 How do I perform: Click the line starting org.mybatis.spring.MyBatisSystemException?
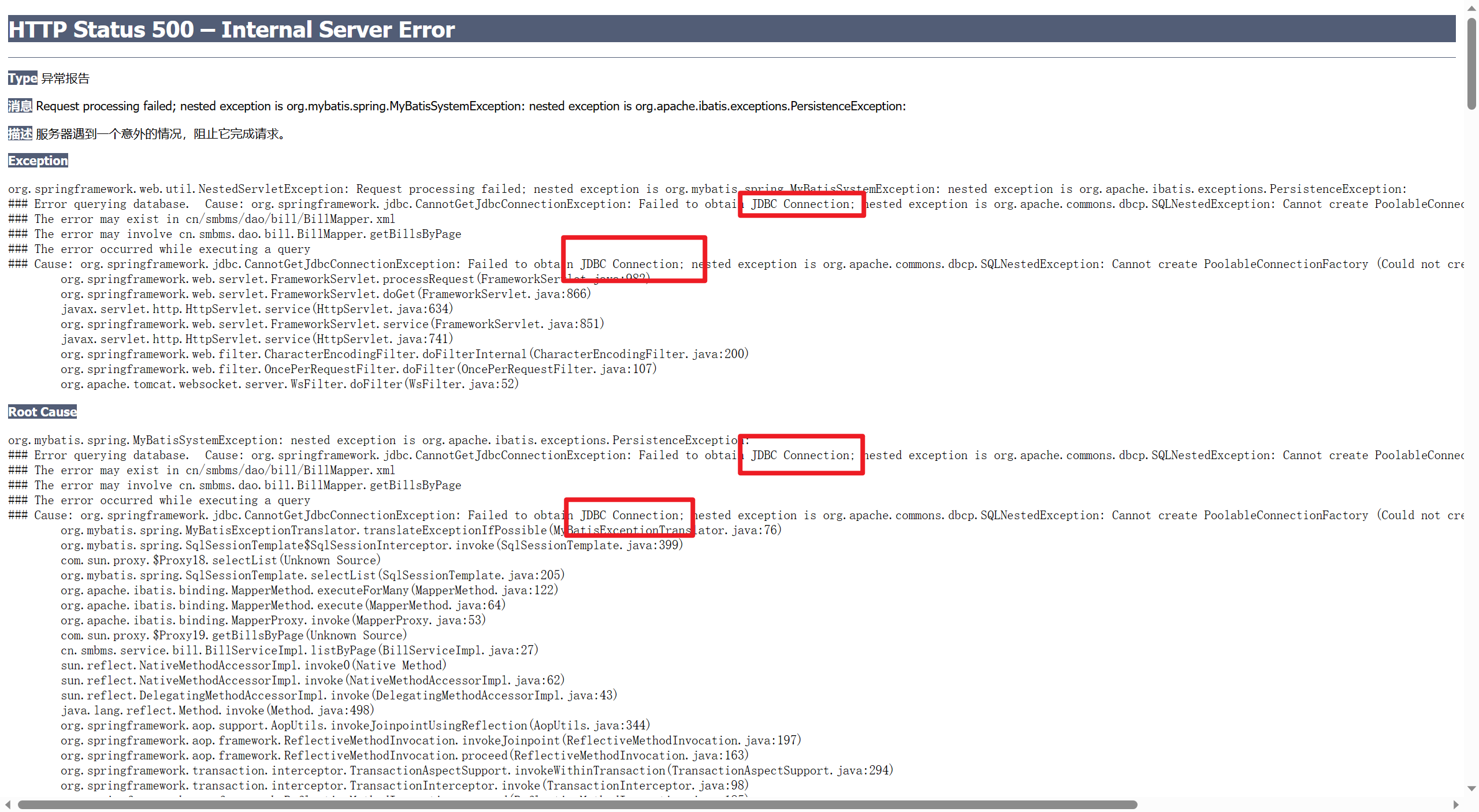(378, 440)
